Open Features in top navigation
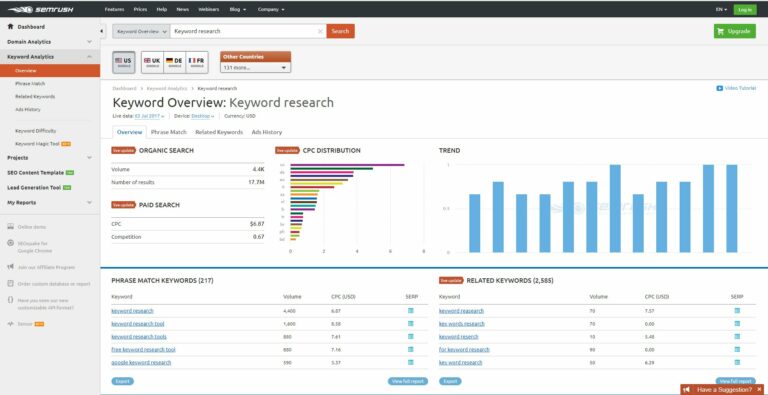The image size is (768, 395). click(x=114, y=9)
